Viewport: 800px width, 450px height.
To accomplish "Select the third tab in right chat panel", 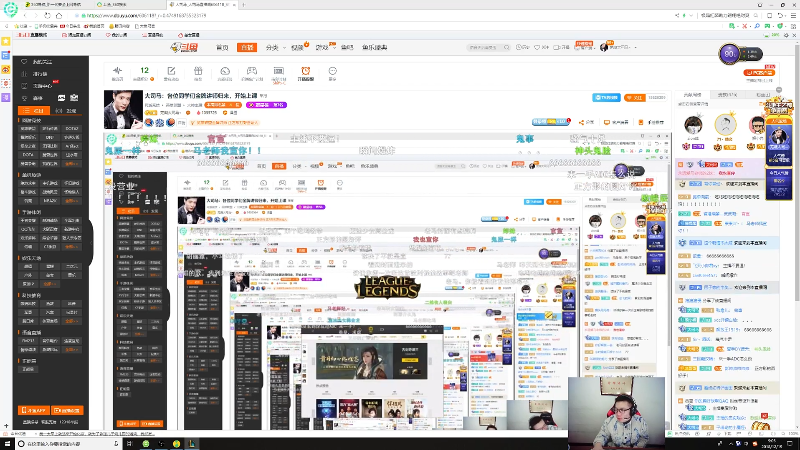I will [x=763, y=95].
